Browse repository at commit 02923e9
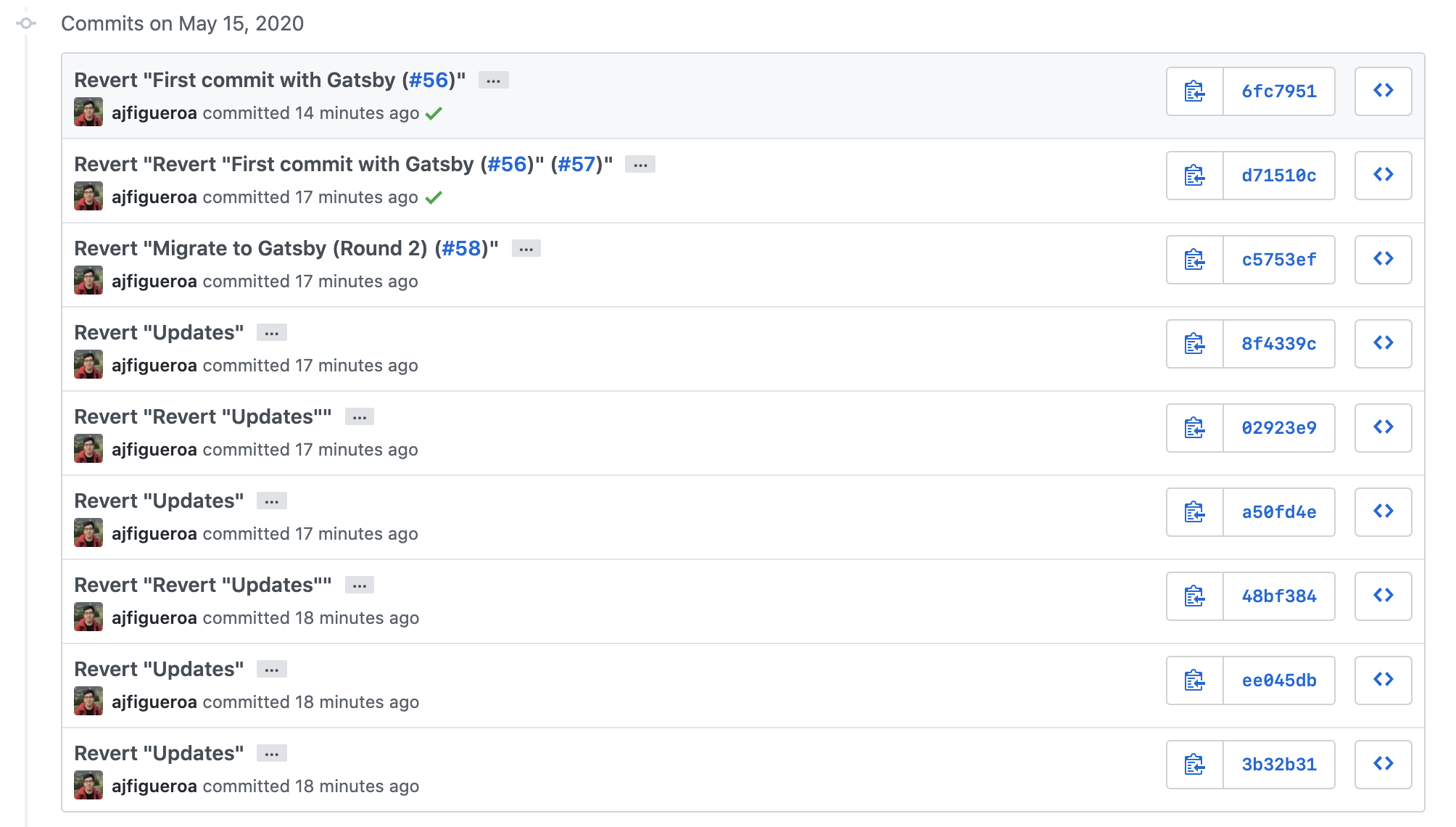The image size is (1456, 827). 1383,428
